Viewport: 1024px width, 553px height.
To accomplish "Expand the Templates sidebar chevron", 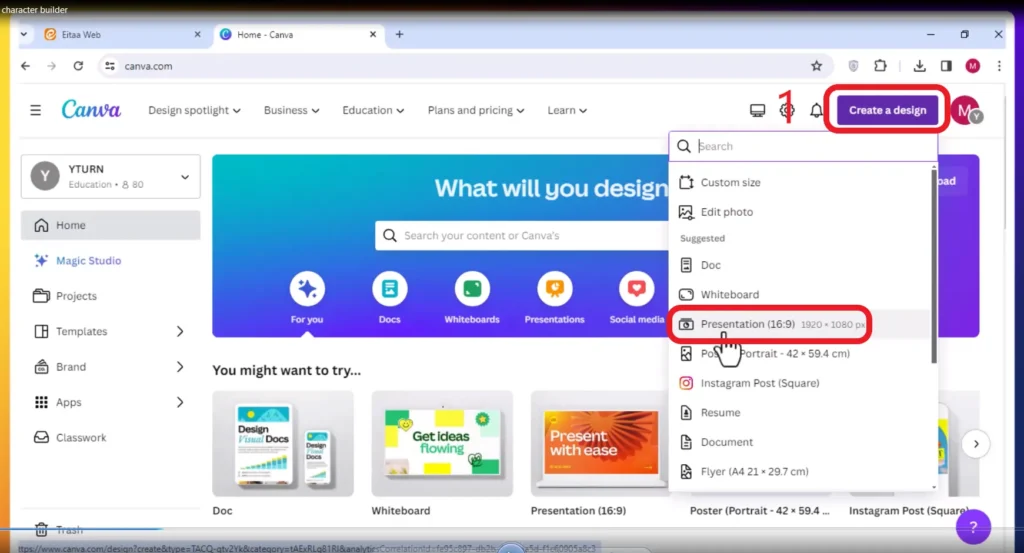I will click(180, 332).
